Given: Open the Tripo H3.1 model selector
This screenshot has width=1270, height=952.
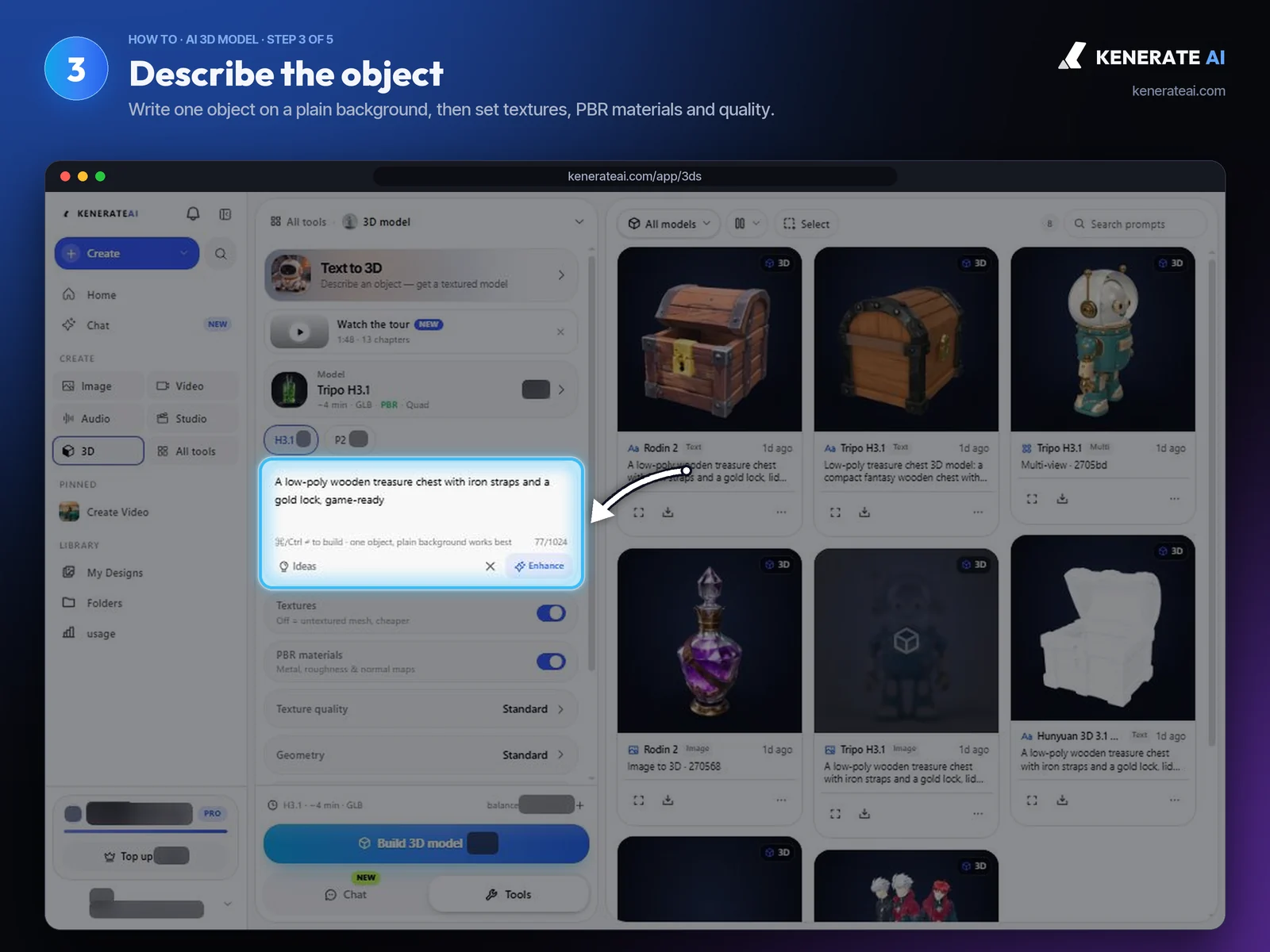Looking at the screenshot, I should point(421,390).
